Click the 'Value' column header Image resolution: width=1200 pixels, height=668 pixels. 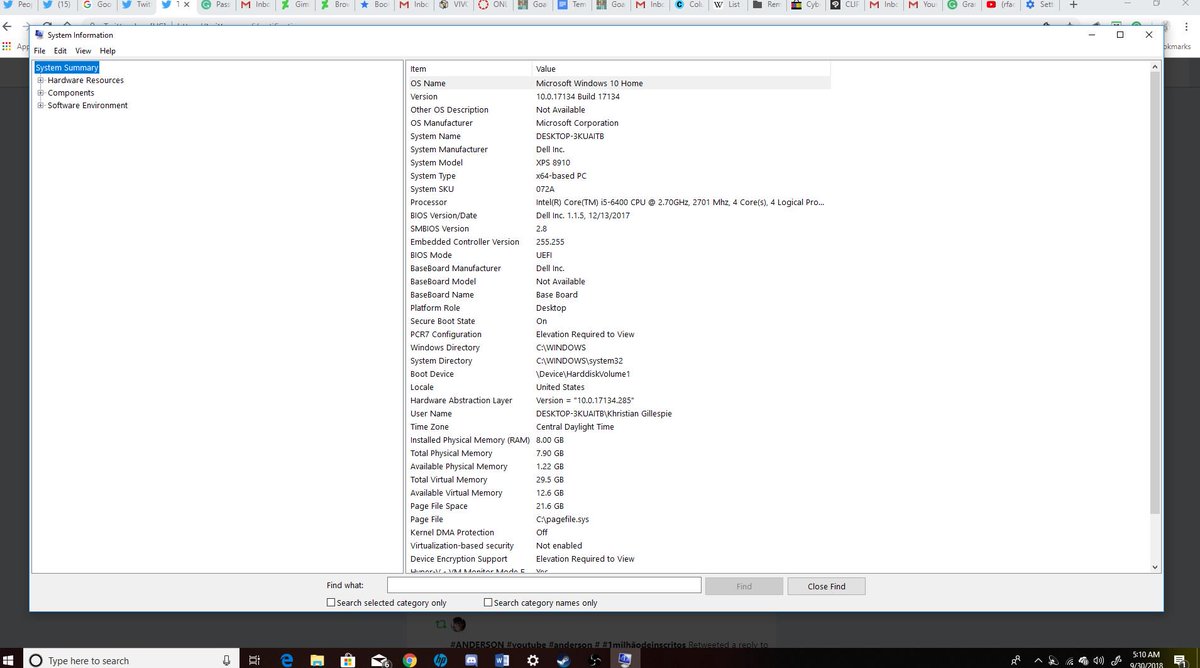(681, 69)
